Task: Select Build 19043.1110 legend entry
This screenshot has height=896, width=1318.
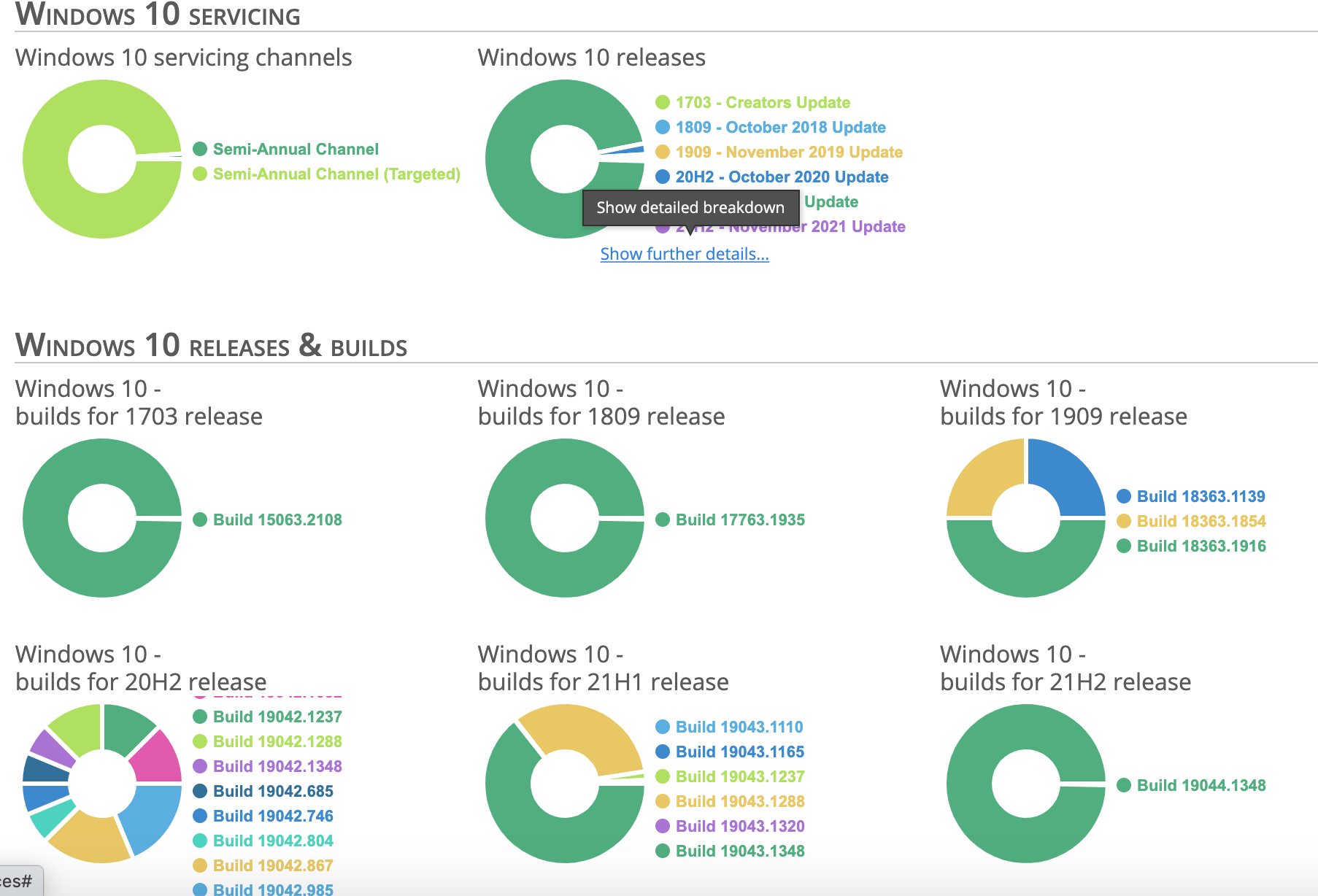Action: click(729, 727)
